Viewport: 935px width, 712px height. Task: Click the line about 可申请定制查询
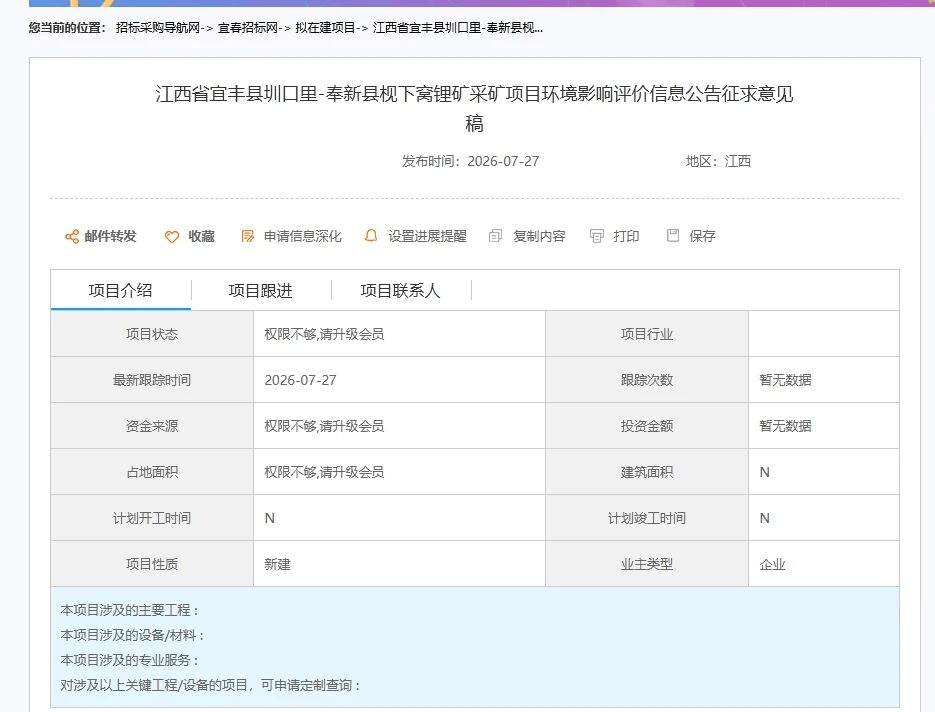click(210, 685)
